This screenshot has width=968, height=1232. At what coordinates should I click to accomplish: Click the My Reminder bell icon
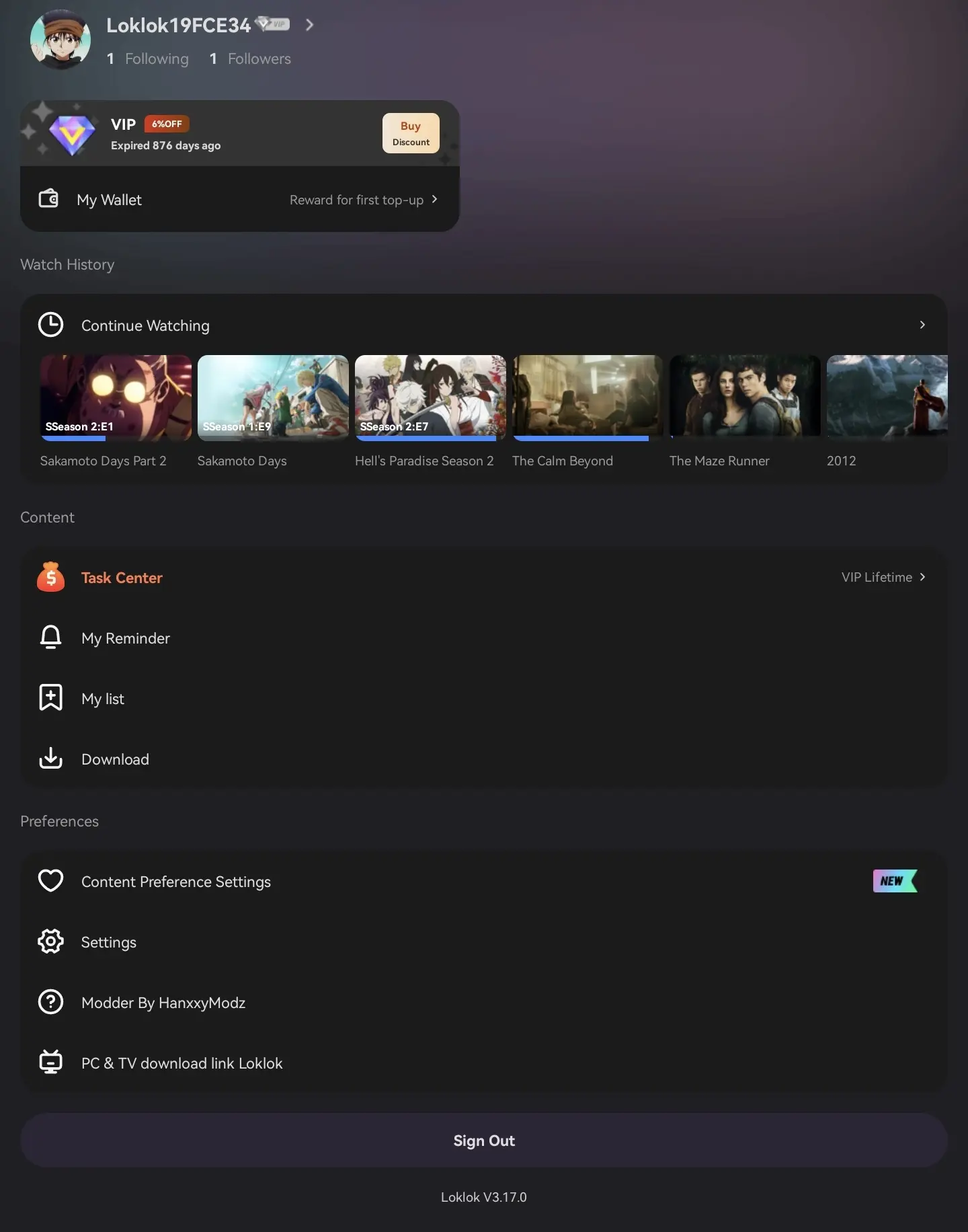(x=50, y=637)
